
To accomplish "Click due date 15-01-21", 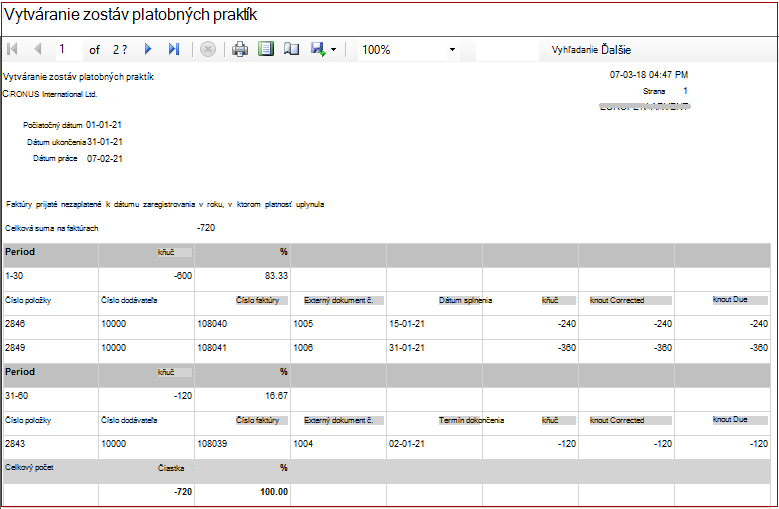I will (407, 324).
